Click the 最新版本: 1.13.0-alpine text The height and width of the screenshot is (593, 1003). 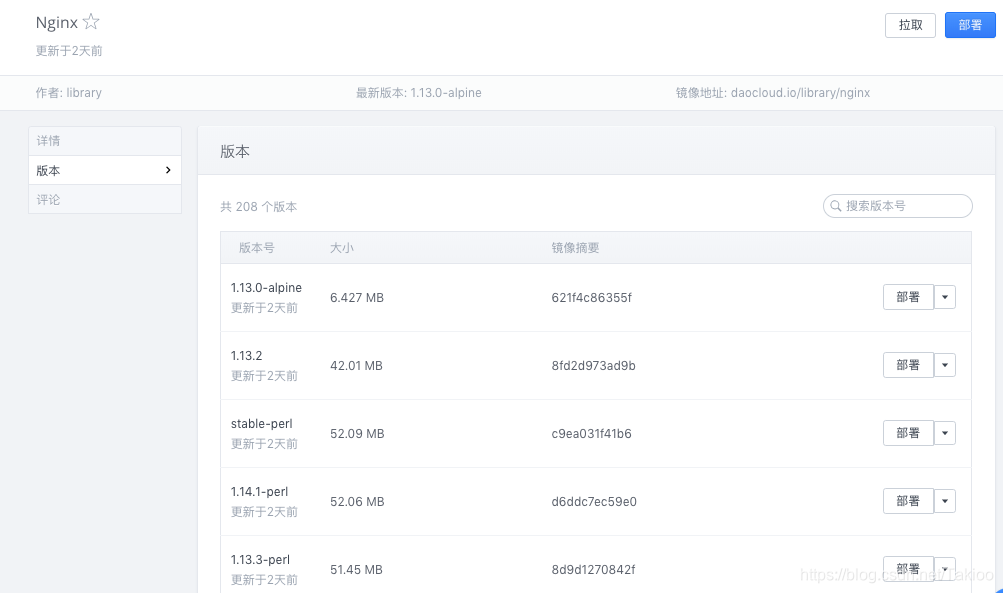point(419,93)
